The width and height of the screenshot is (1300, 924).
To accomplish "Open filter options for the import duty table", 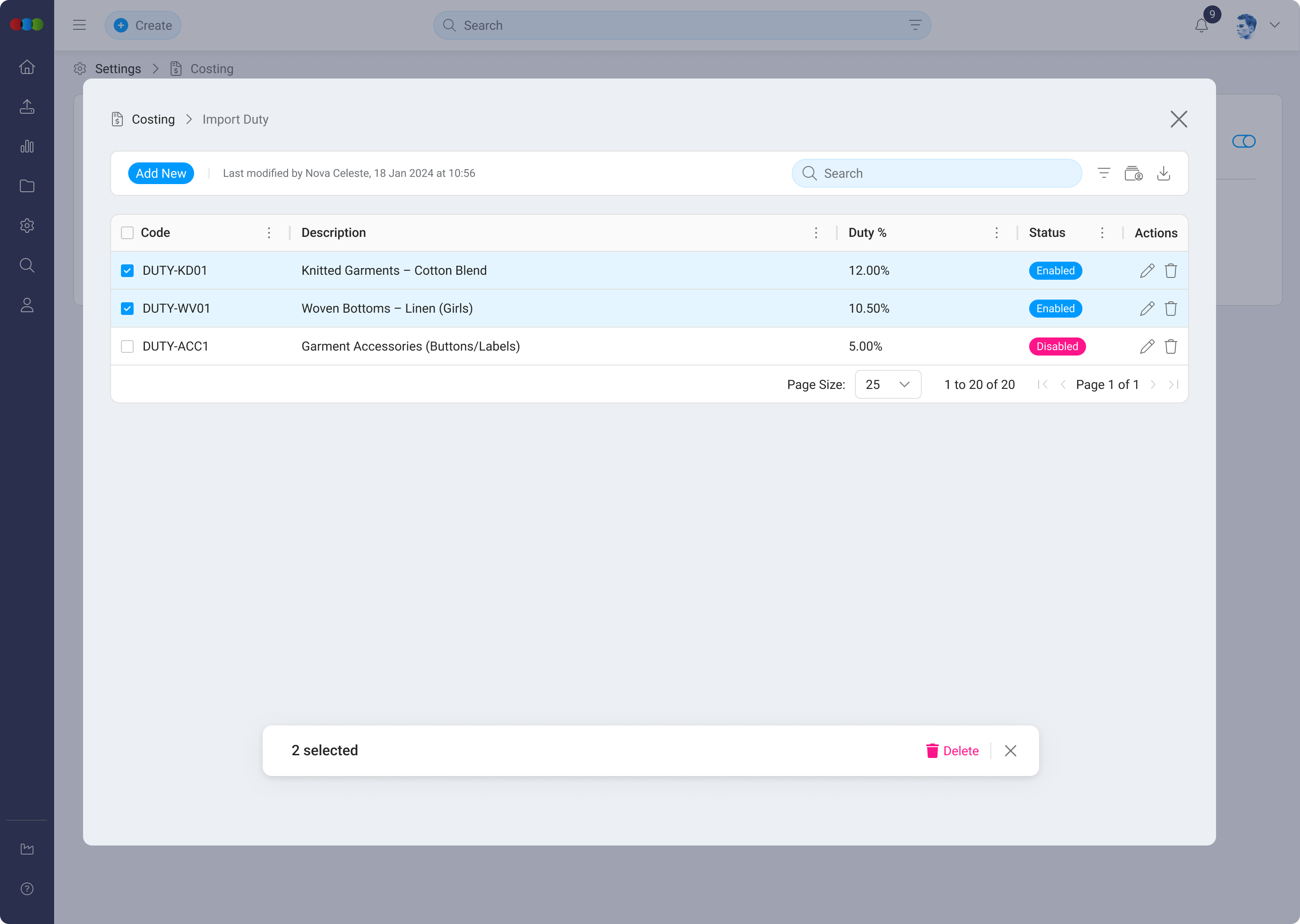I will click(1104, 173).
